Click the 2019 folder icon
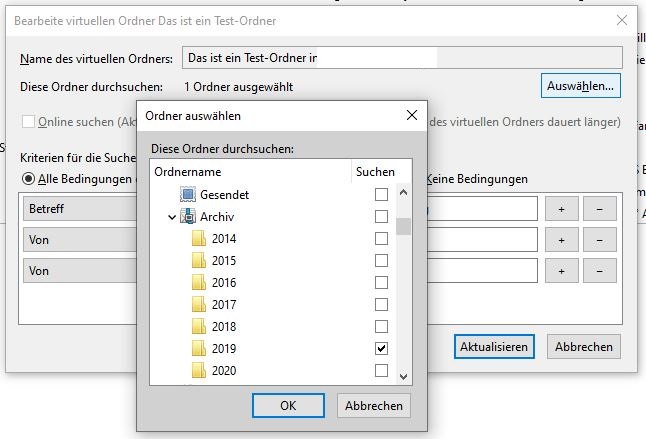The image size is (646, 439). [x=198, y=348]
